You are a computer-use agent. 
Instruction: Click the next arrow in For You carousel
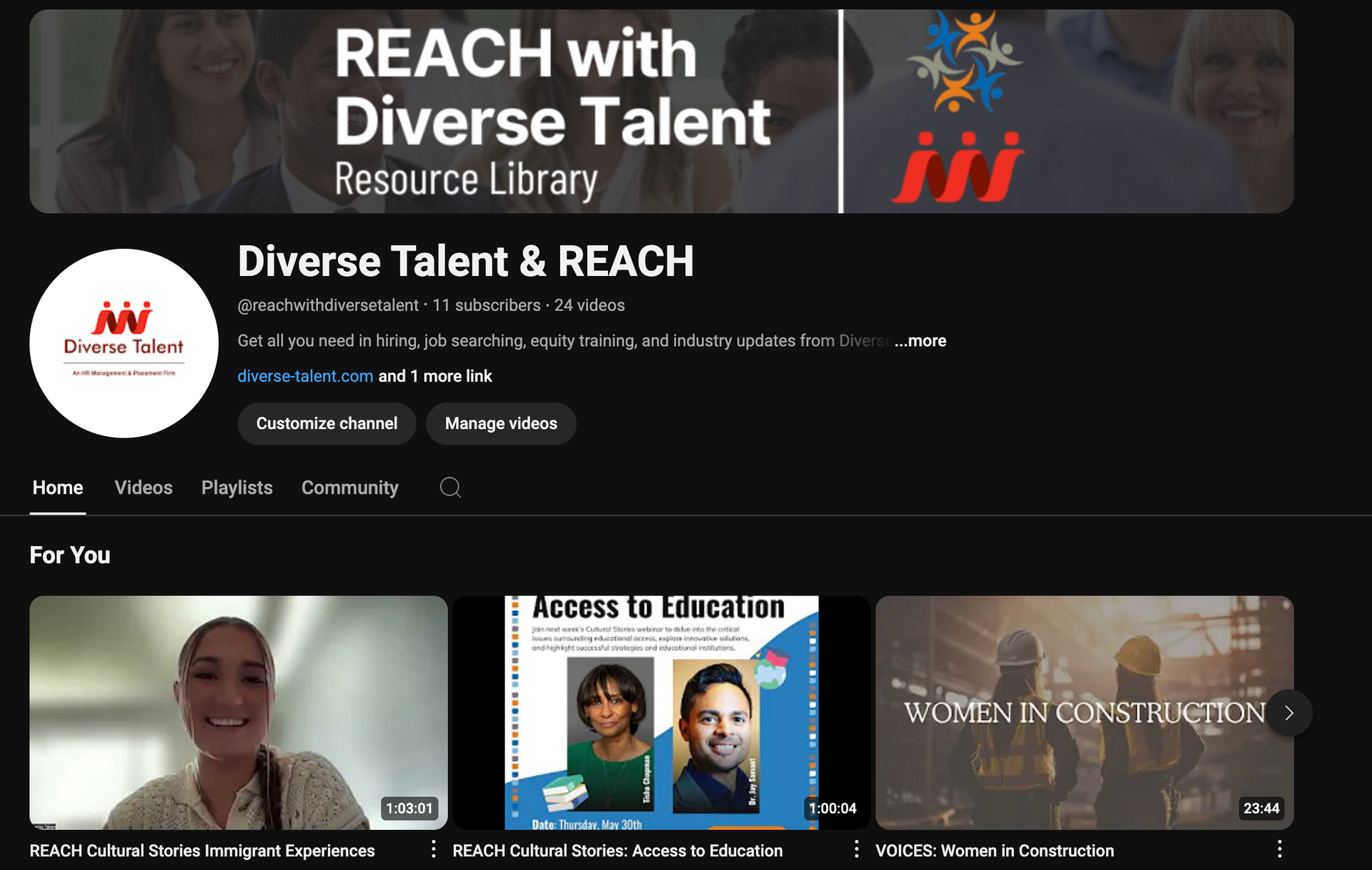[1289, 713]
